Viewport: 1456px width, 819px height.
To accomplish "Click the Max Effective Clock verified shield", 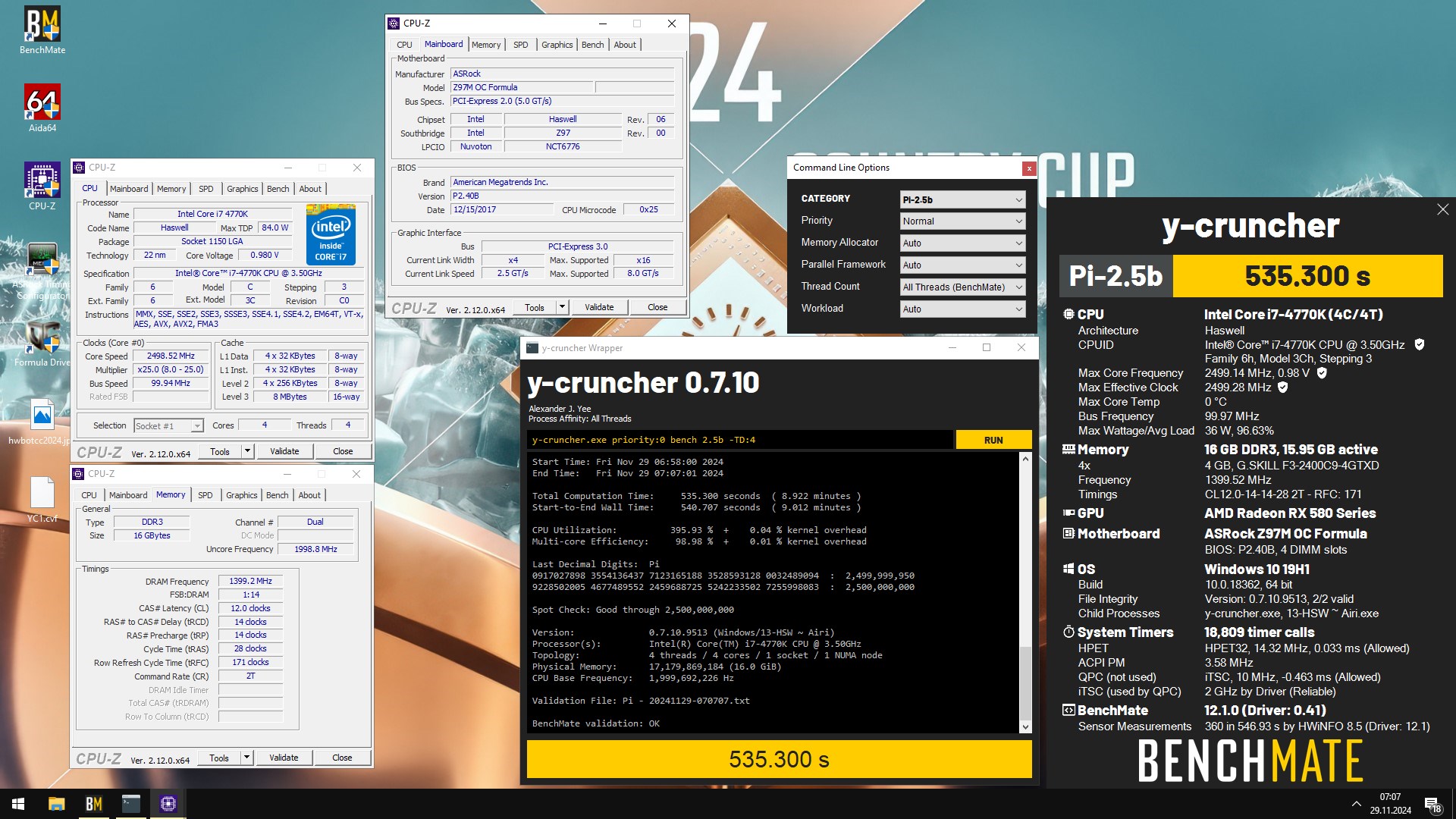I will (1283, 387).
